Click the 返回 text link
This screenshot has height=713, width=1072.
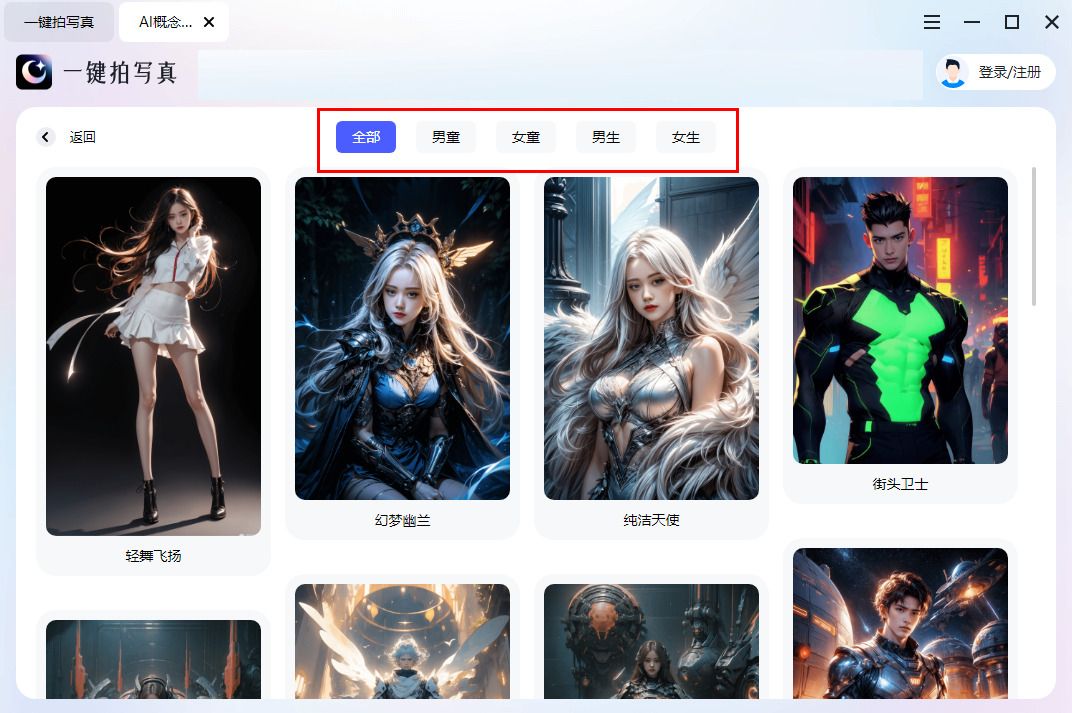(82, 137)
